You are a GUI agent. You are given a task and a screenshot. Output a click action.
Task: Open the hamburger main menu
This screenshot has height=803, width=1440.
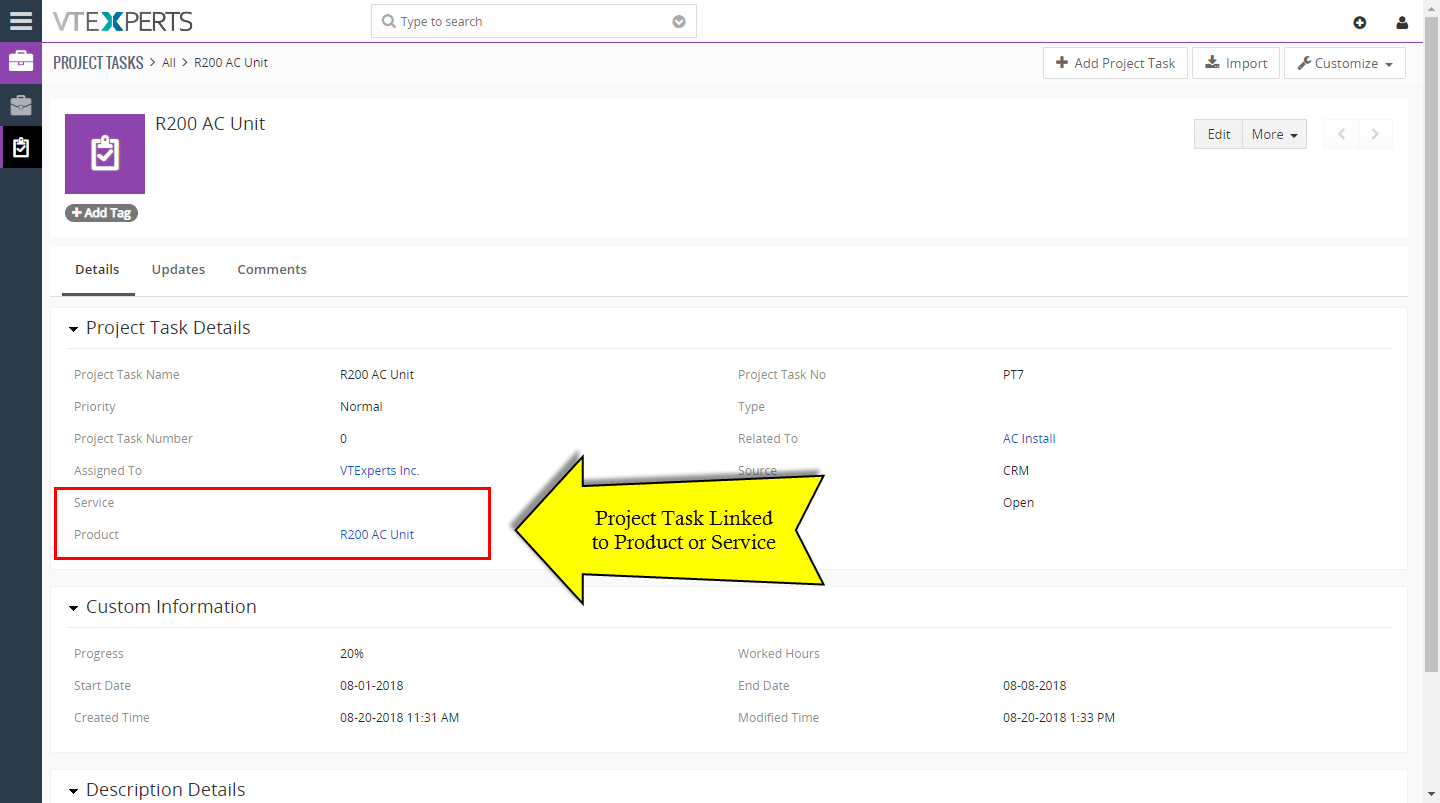21,21
